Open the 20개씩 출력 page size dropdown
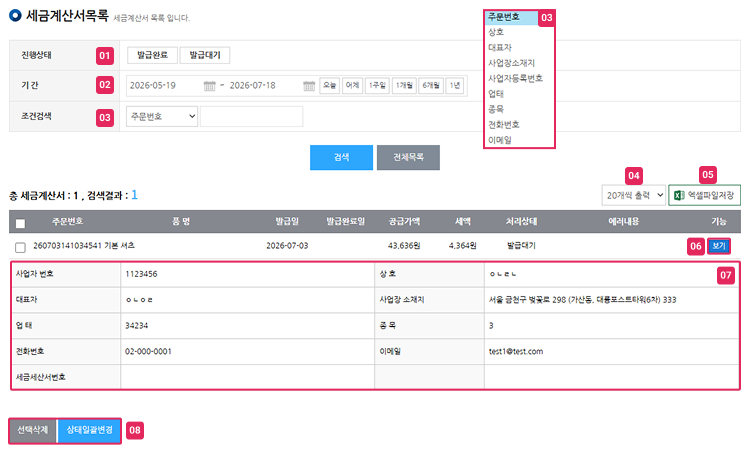 coord(633,195)
